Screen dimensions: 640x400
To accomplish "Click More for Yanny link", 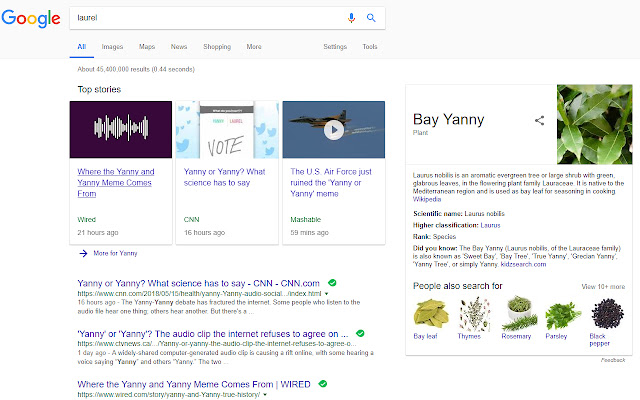I will pos(116,253).
